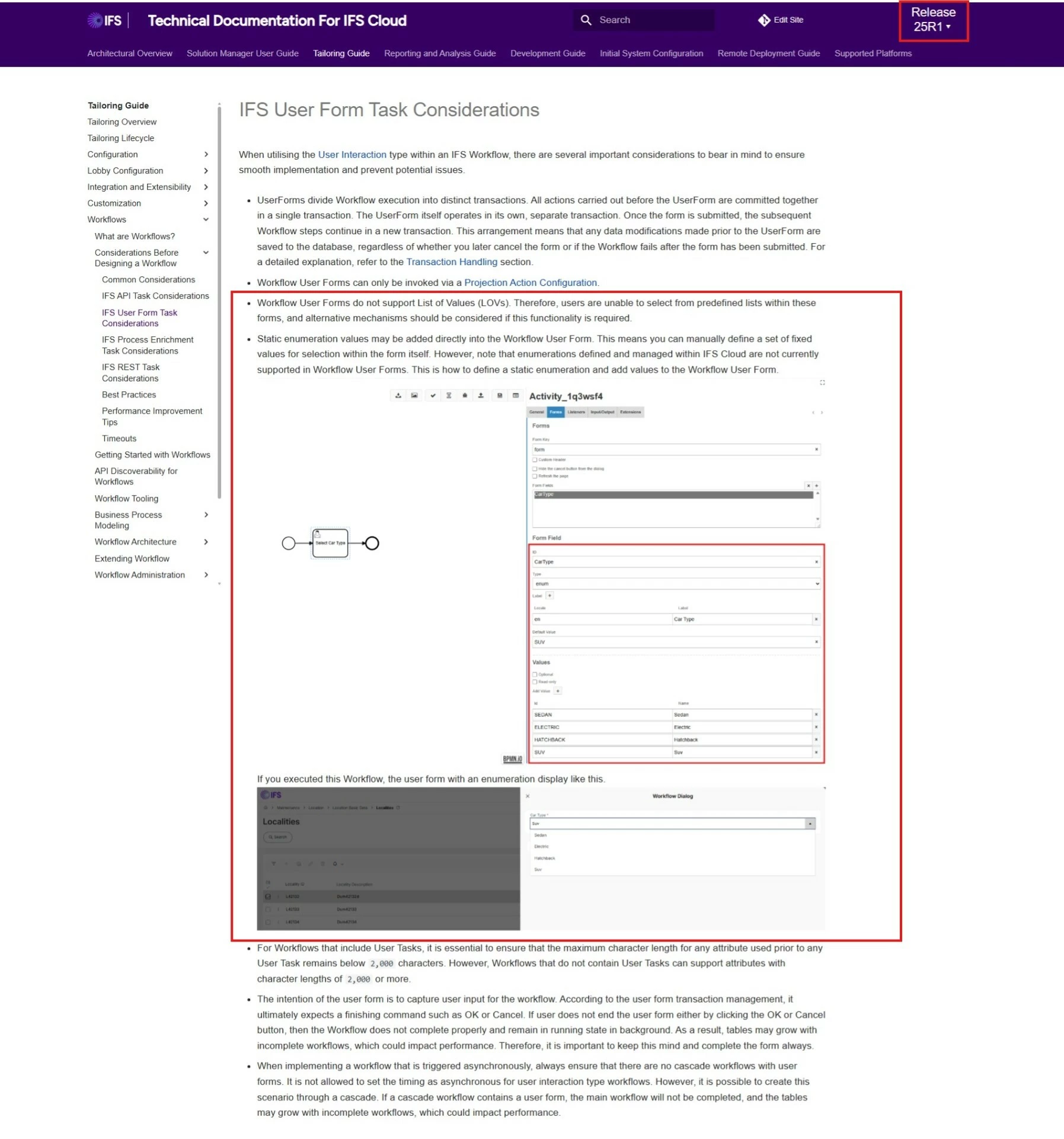Image resolution: width=1064 pixels, height=1139 pixels.
Task: Open Tailoring Overview in the sidebar
Action: [x=122, y=122]
